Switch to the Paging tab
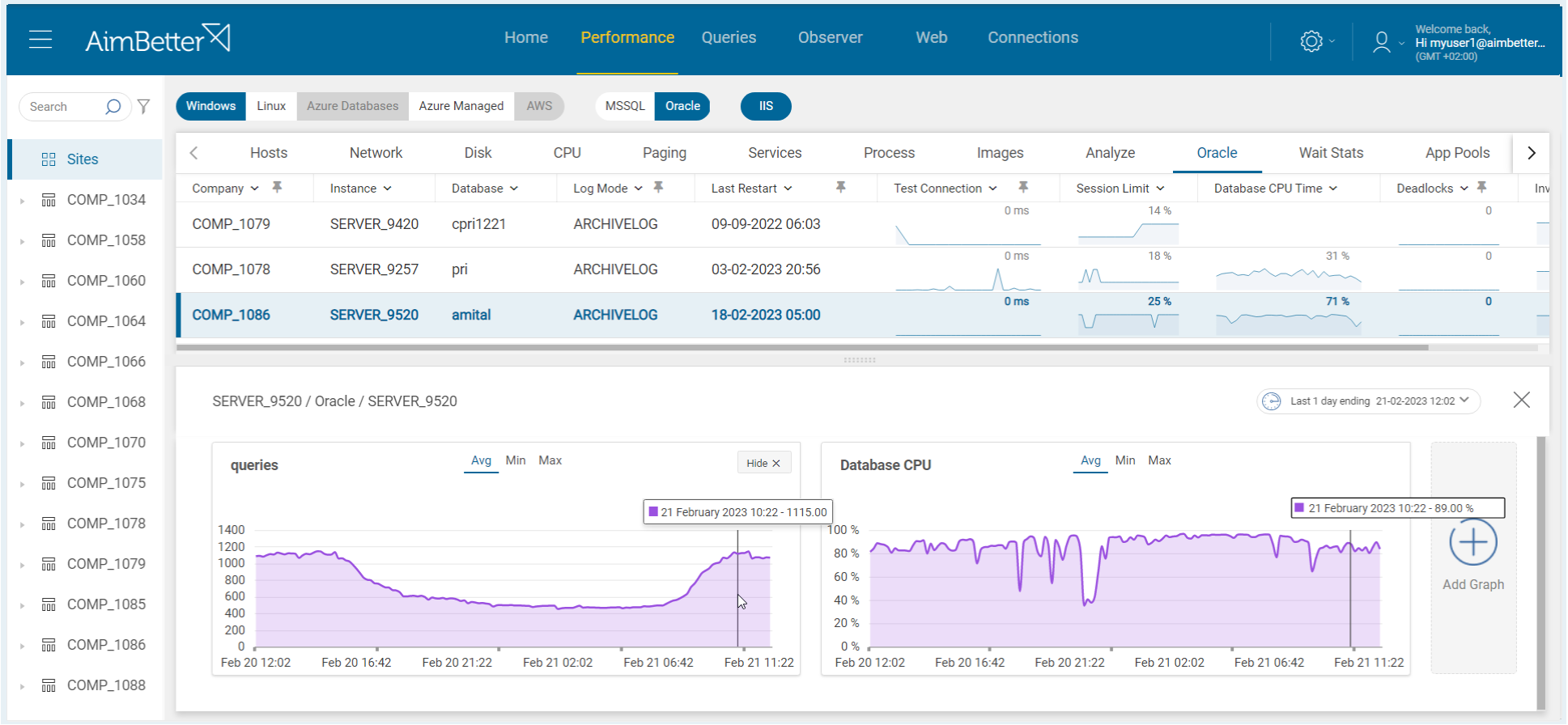Image resolution: width=1568 pixels, height=725 pixels. click(x=665, y=153)
